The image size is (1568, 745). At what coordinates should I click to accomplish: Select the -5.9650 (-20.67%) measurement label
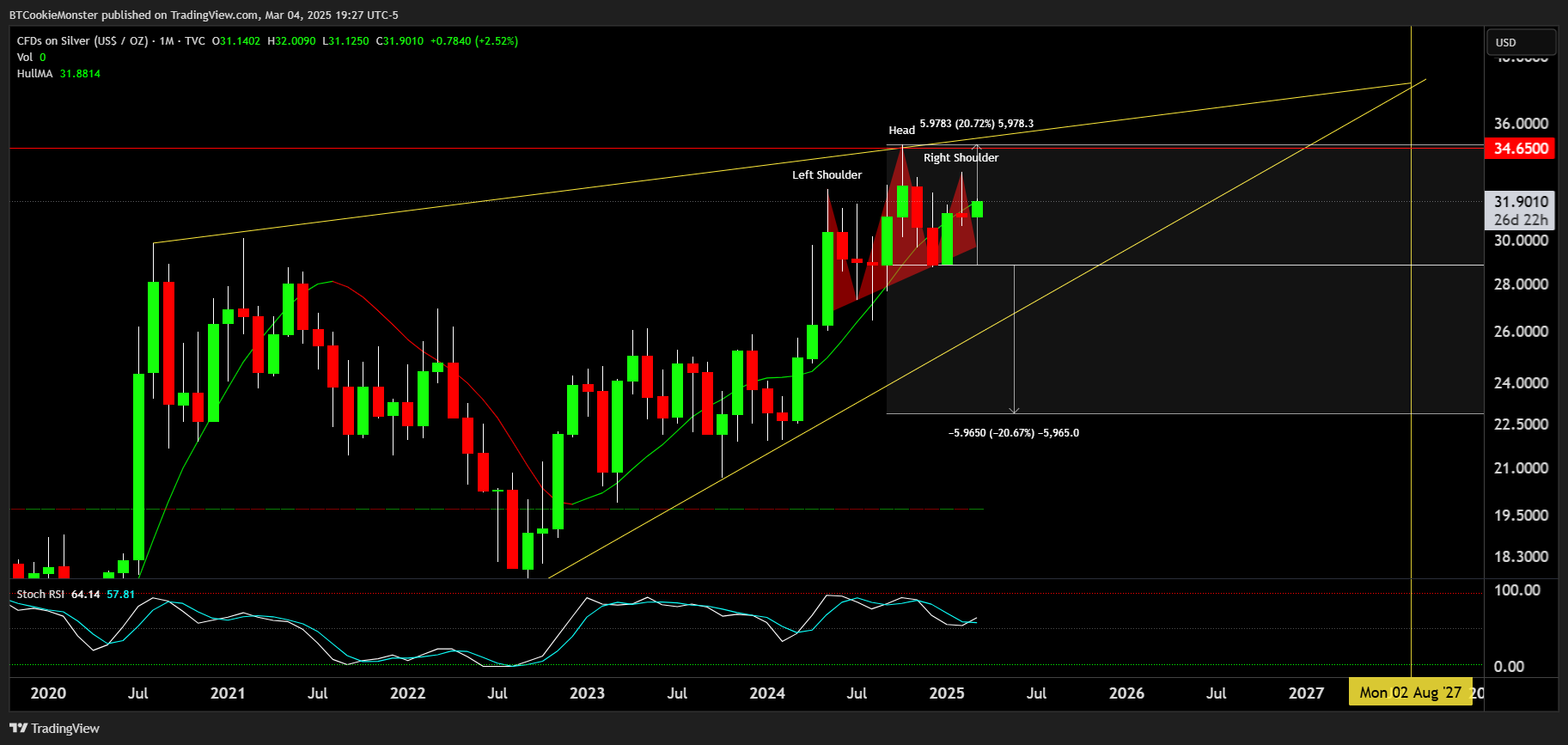pos(1014,433)
